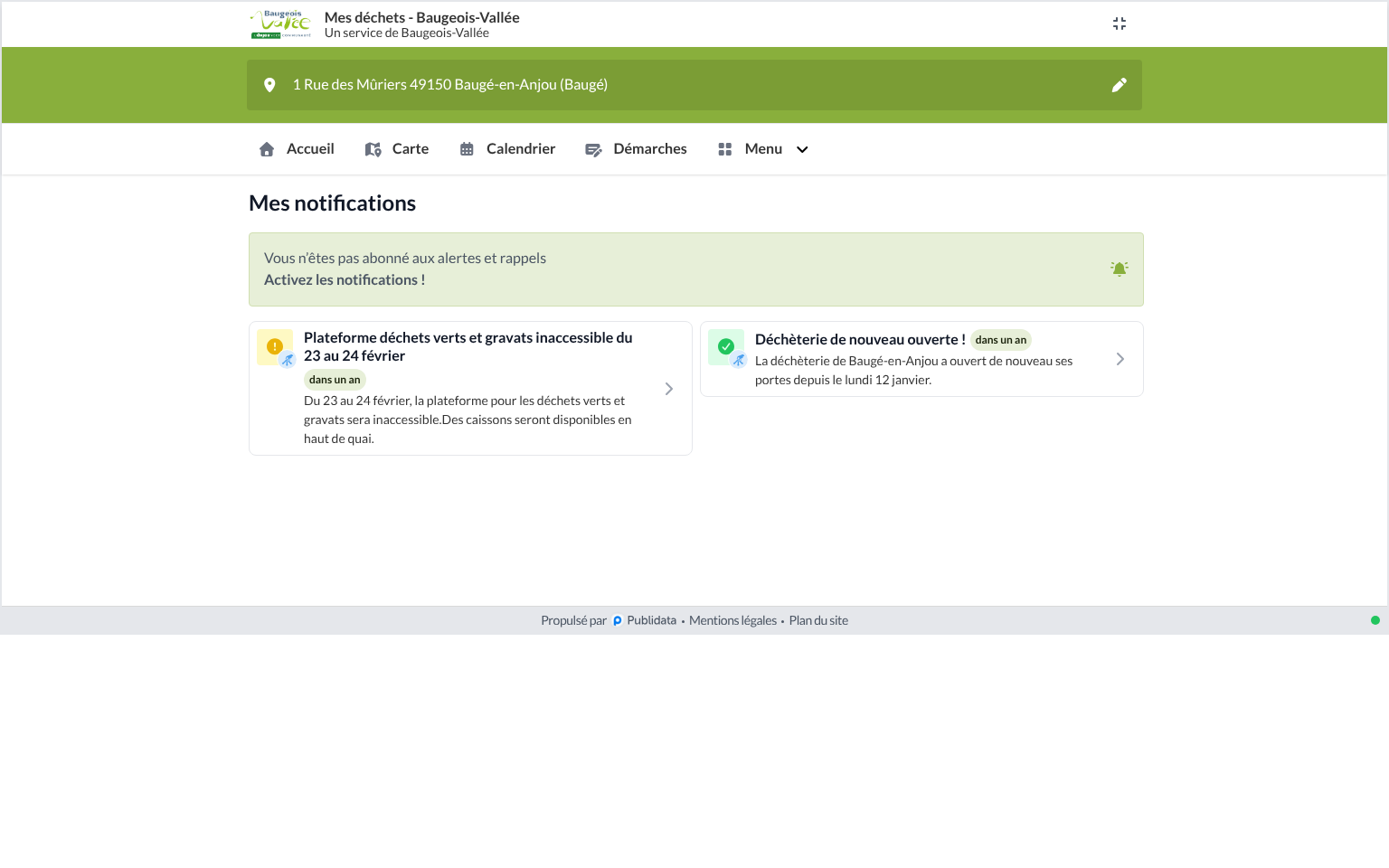Click 'Mes déchets - Baugeois-Vallée' title
The image size is (1389, 868).
tap(421, 17)
